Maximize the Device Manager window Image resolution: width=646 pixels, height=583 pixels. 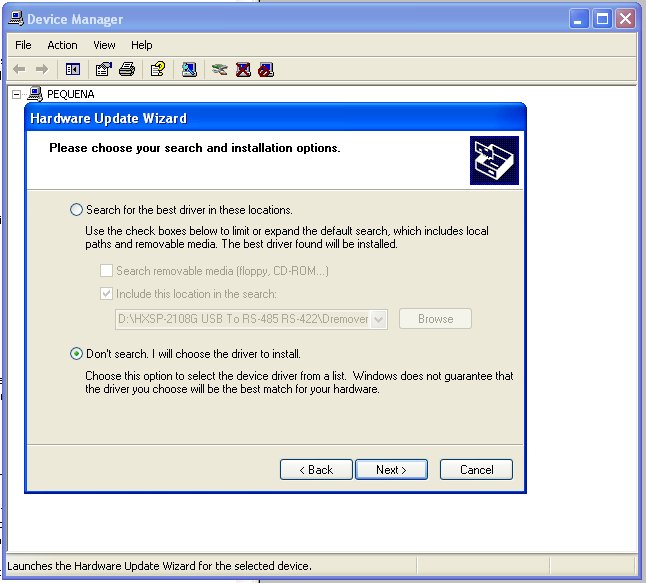click(602, 19)
